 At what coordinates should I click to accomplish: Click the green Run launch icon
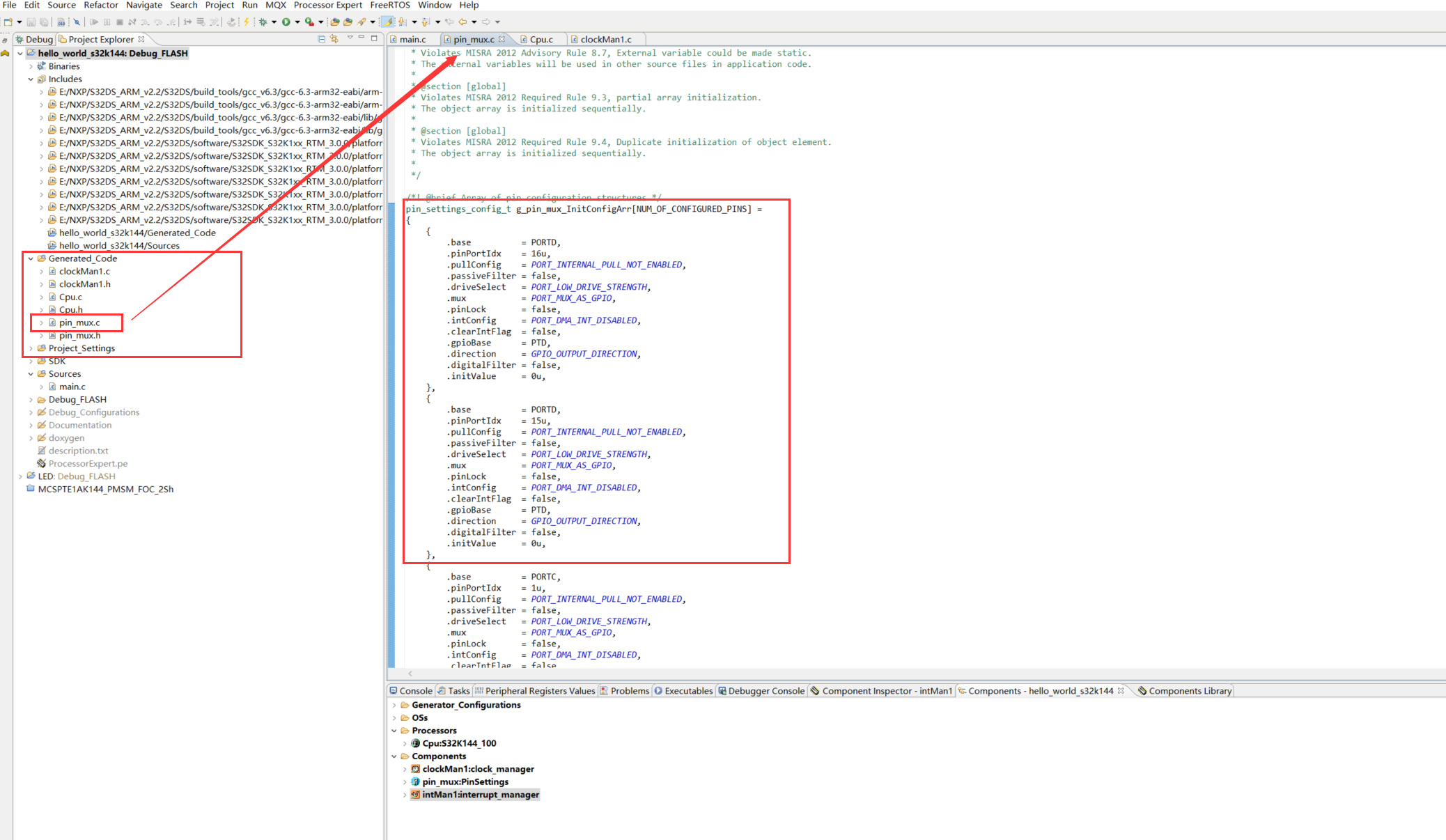pos(286,22)
